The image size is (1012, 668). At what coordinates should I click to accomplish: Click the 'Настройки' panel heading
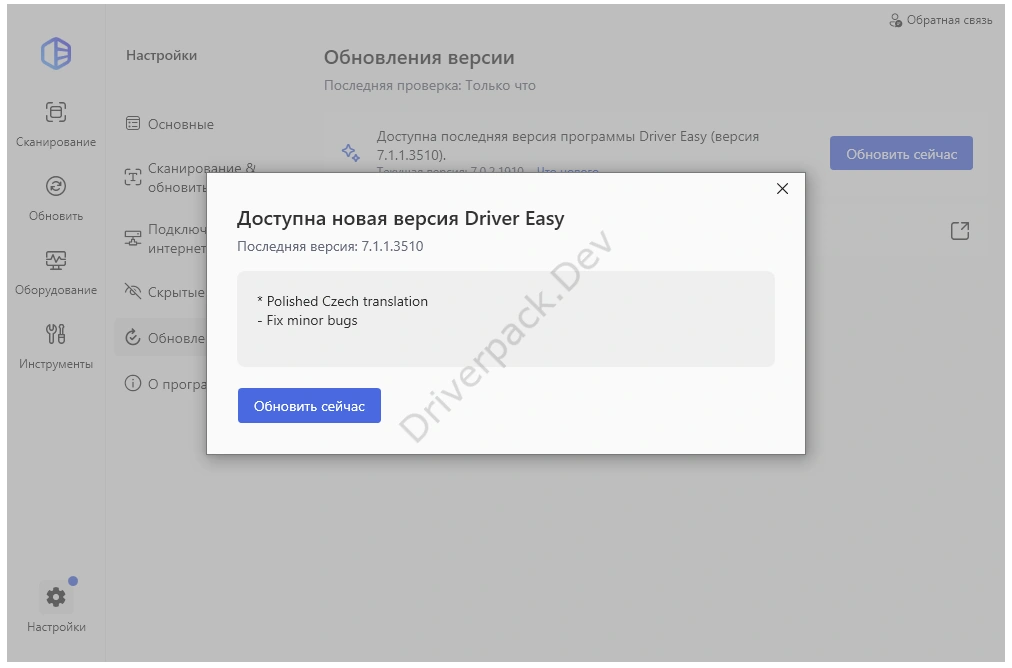click(x=161, y=56)
